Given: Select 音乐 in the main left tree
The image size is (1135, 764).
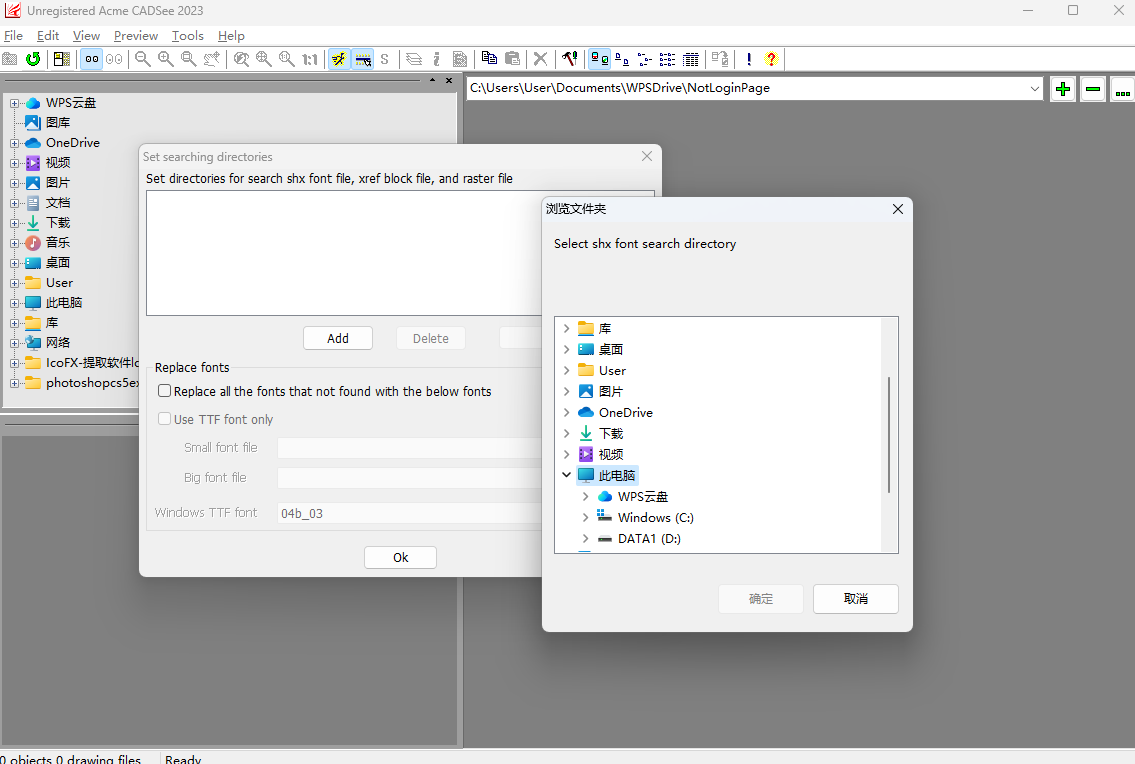Looking at the screenshot, I should (x=58, y=243).
